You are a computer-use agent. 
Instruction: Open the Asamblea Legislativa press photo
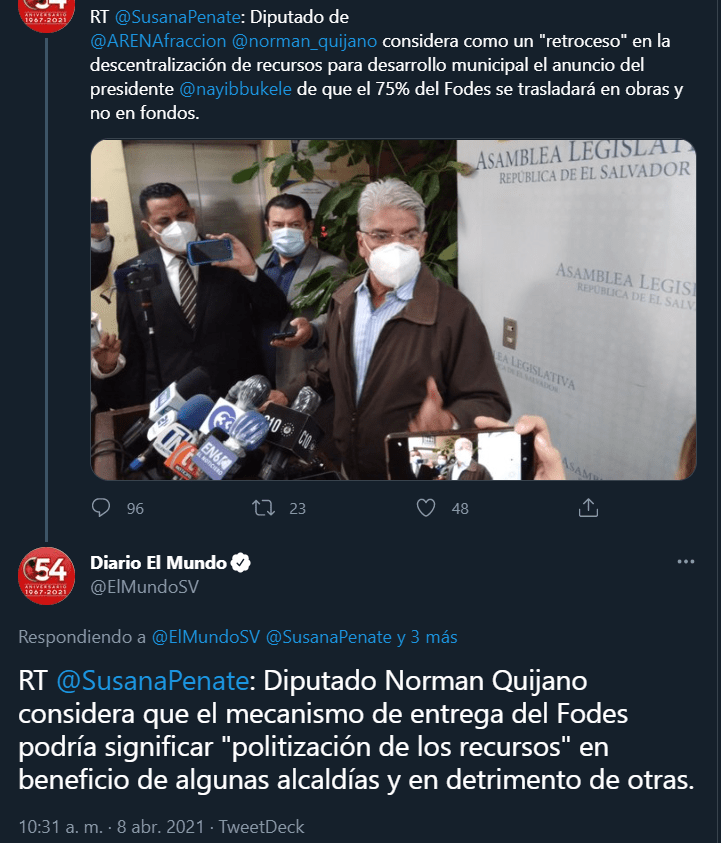(393, 310)
